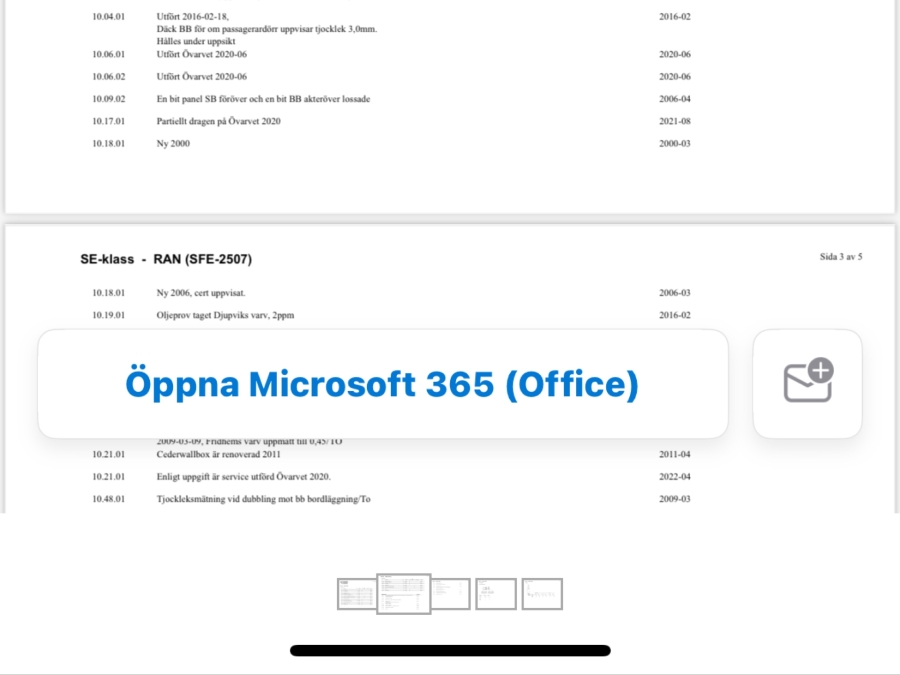Tap the Öppna Microsoft 365 (Office) button

tap(382, 384)
